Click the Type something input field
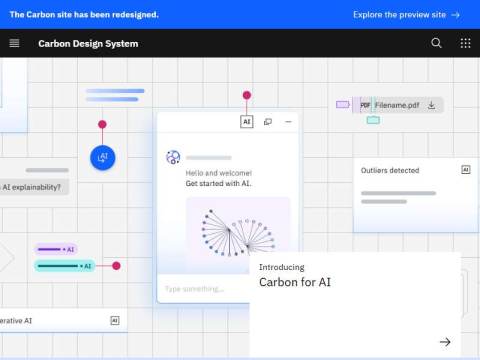This screenshot has height=360, width=480. point(203,289)
